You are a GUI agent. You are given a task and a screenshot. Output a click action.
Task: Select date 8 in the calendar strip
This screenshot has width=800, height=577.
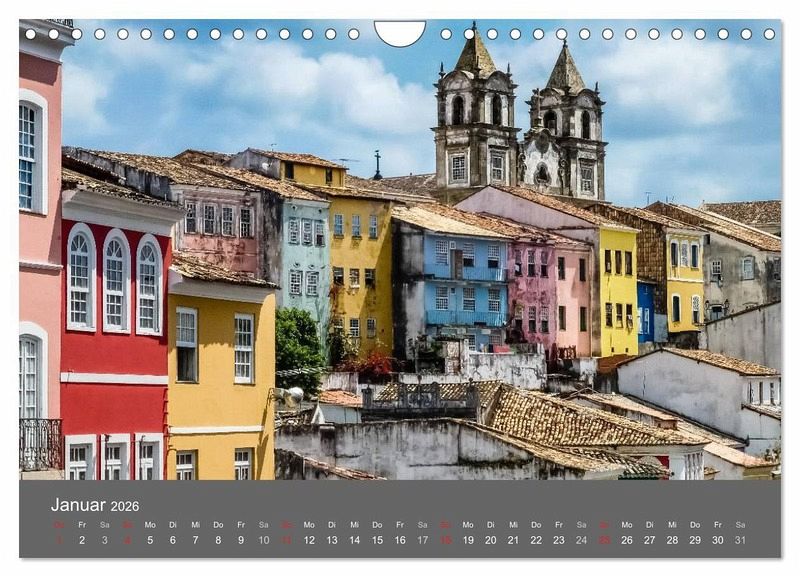pyautogui.click(x=218, y=540)
